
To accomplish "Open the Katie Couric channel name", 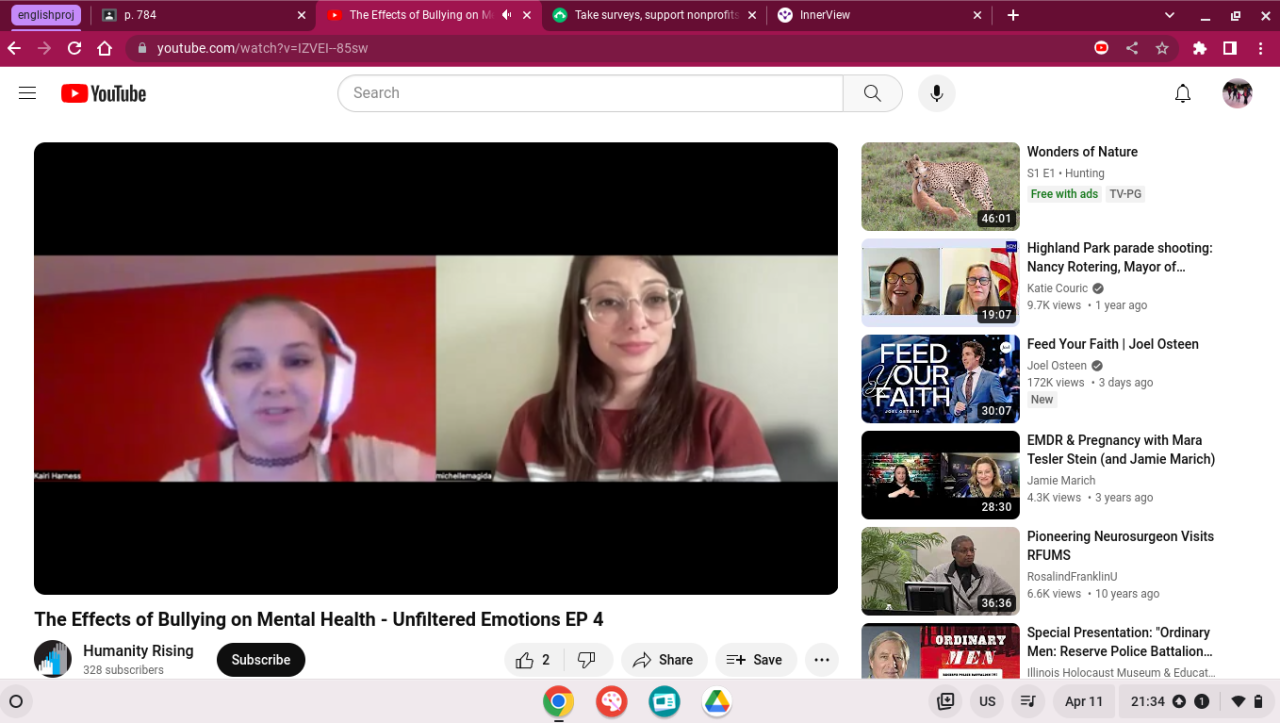I will (1057, 288).
